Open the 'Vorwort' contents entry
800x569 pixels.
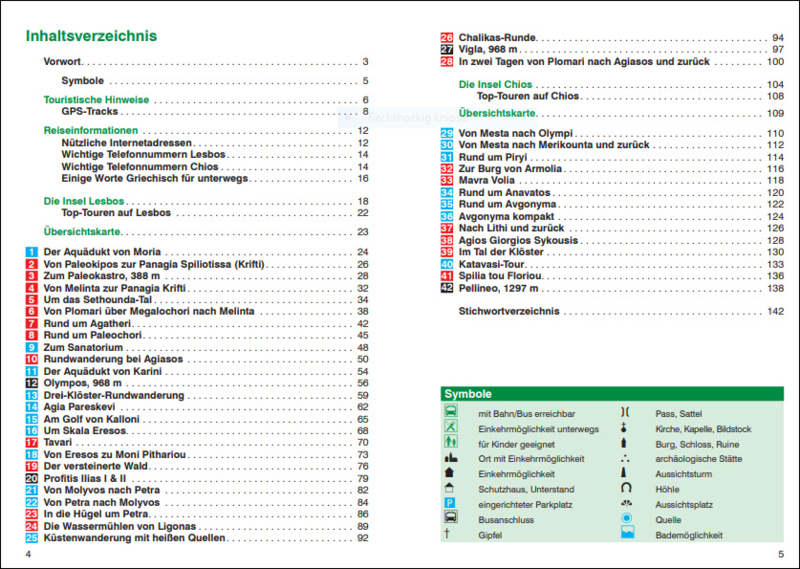point(206,62)
